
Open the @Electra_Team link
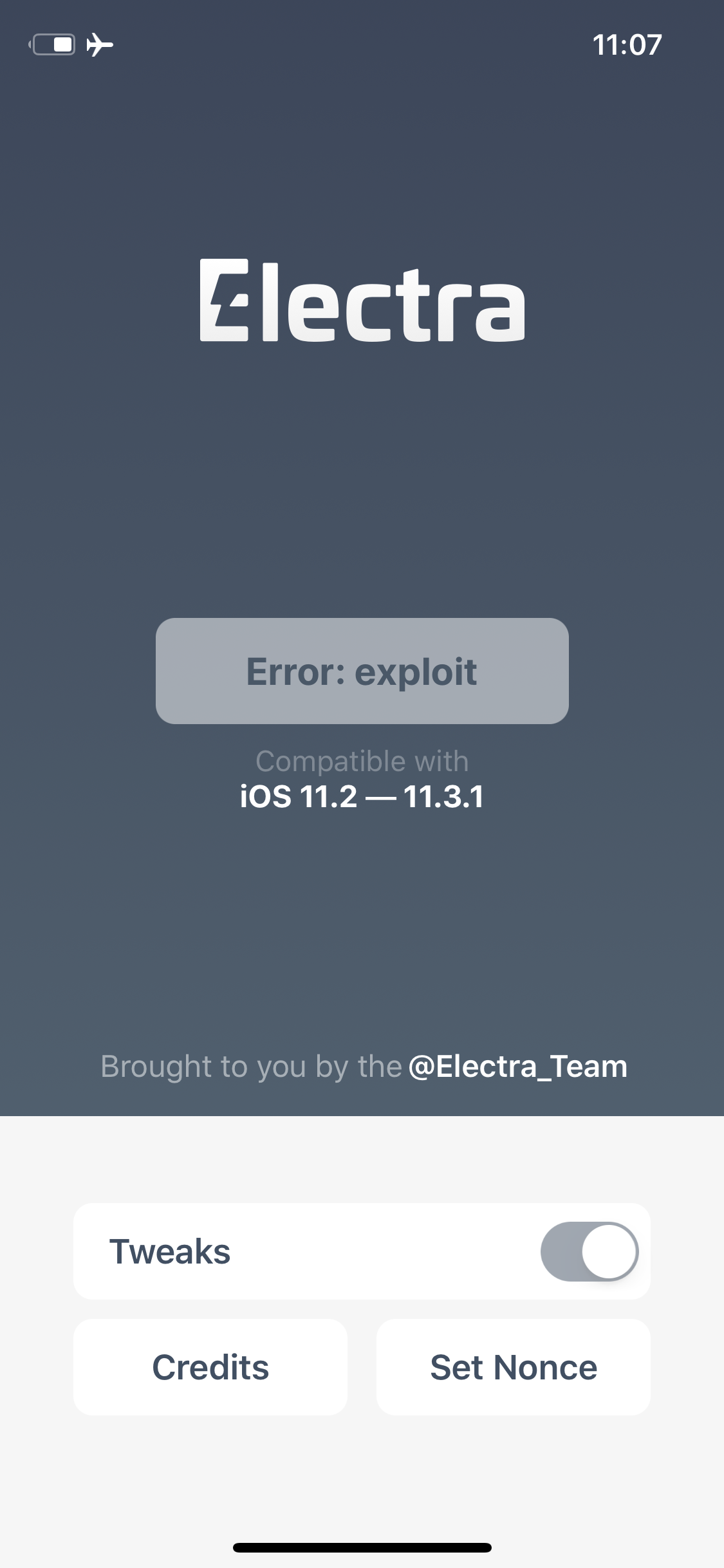click(518, 1067)
